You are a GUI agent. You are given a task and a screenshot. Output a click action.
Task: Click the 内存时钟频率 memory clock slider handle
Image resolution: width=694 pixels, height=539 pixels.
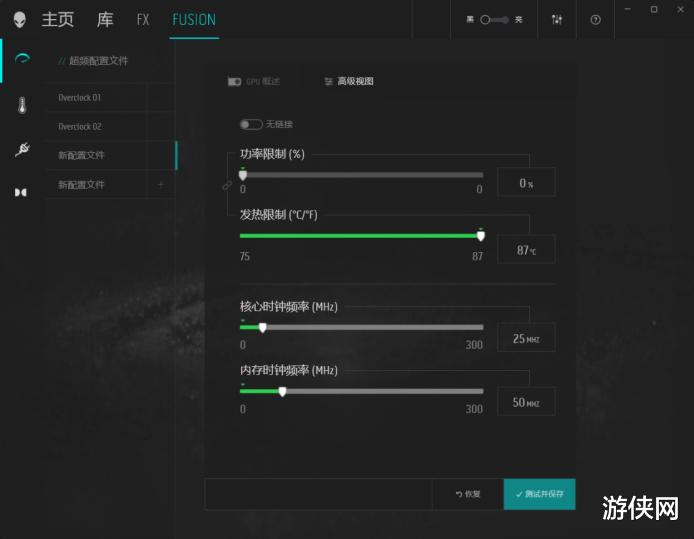coord(282,391)
